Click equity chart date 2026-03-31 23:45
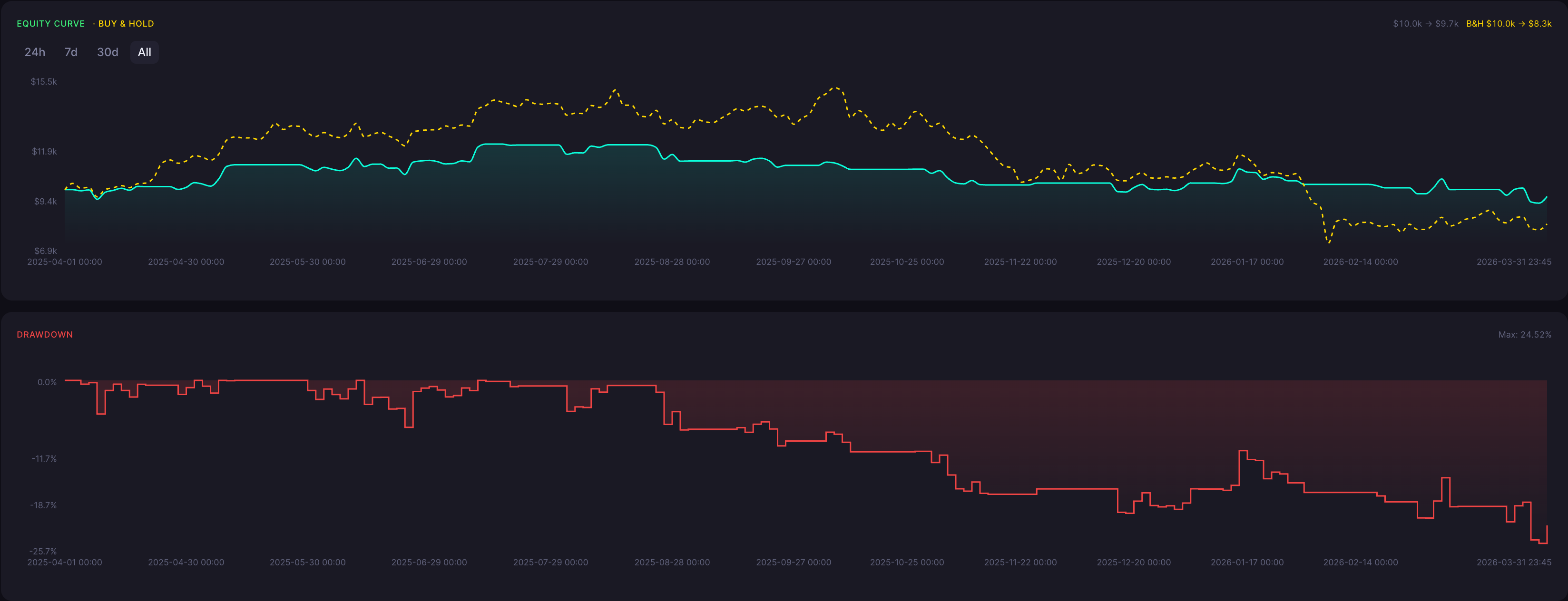The image size is (1568, 601). pos(1514,262)
